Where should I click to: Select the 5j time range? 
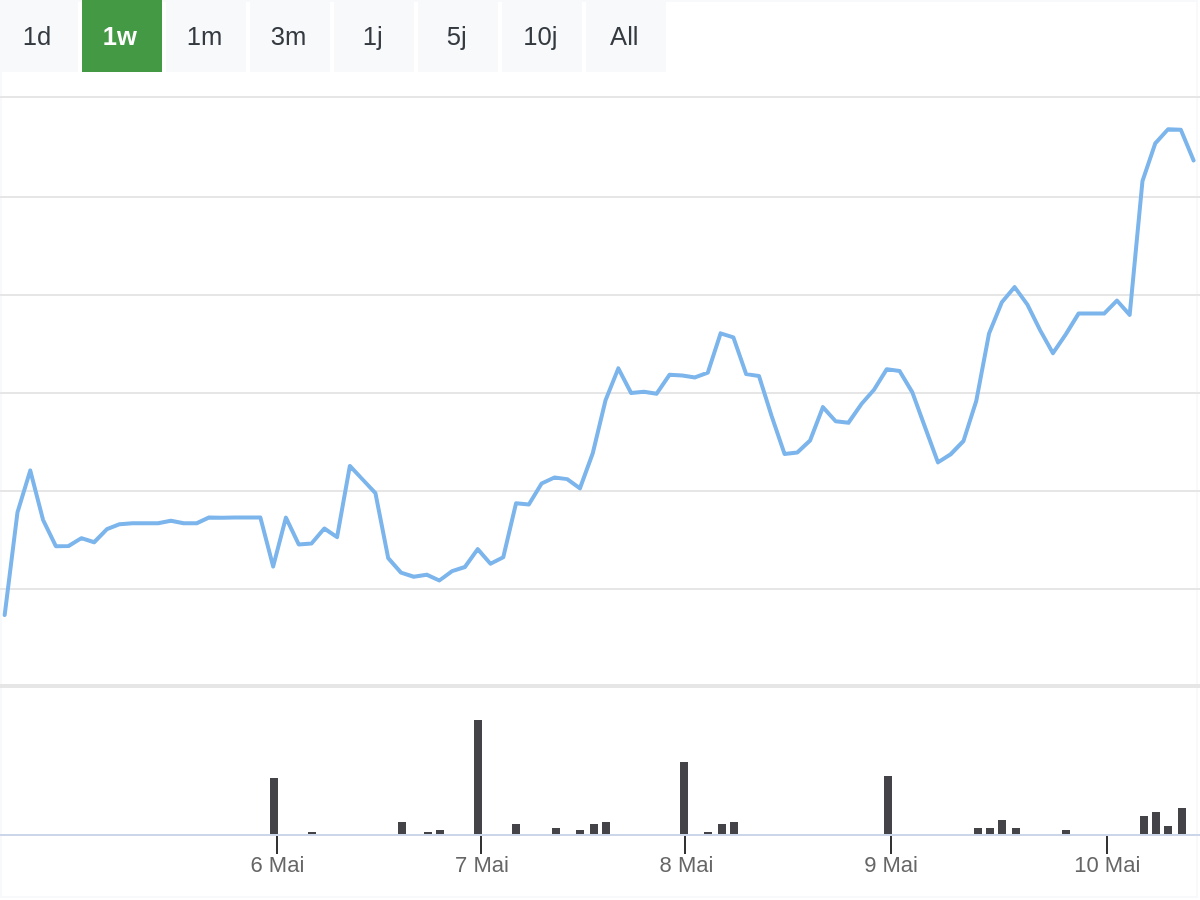[457, 36]
